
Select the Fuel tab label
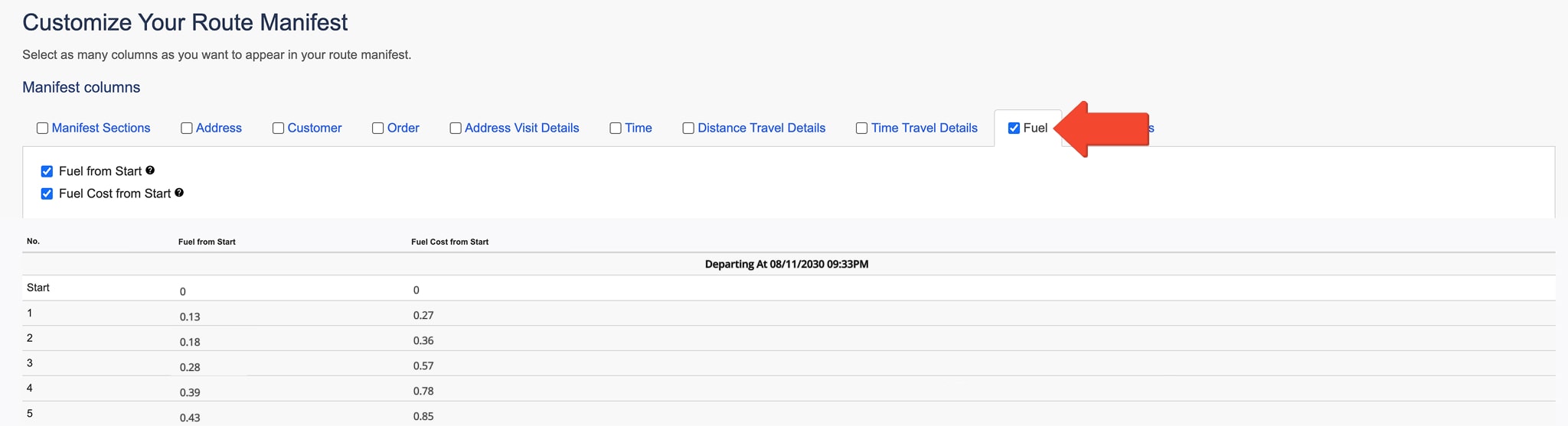pyautogui.click(x=1035, y=128)
